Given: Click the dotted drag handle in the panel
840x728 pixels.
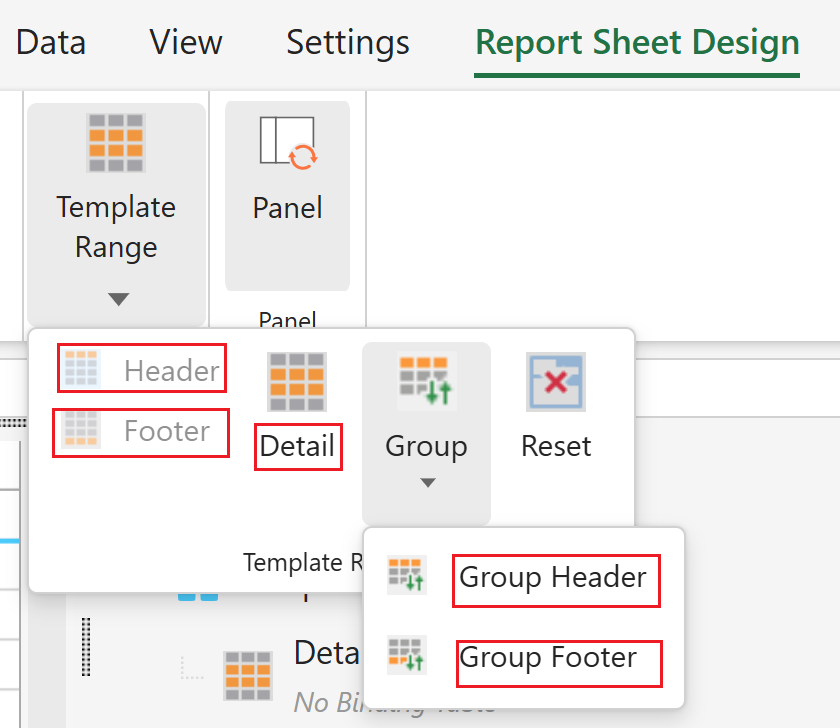Looking at the screenshot, I should 86,647.
